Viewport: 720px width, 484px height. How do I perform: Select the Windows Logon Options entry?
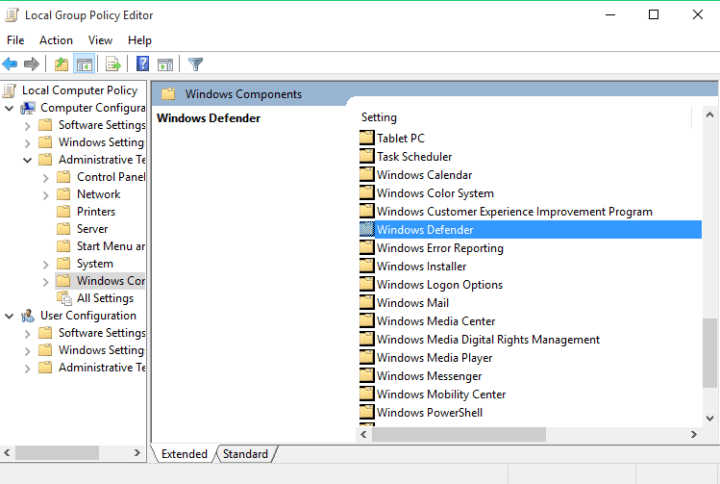(x=439, y=285)
